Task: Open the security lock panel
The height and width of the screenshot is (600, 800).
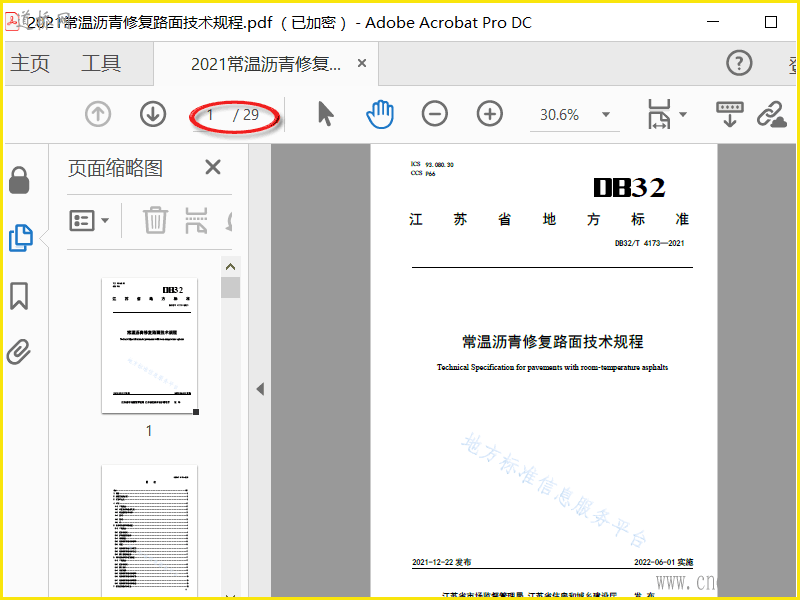Action: (19, 180)
